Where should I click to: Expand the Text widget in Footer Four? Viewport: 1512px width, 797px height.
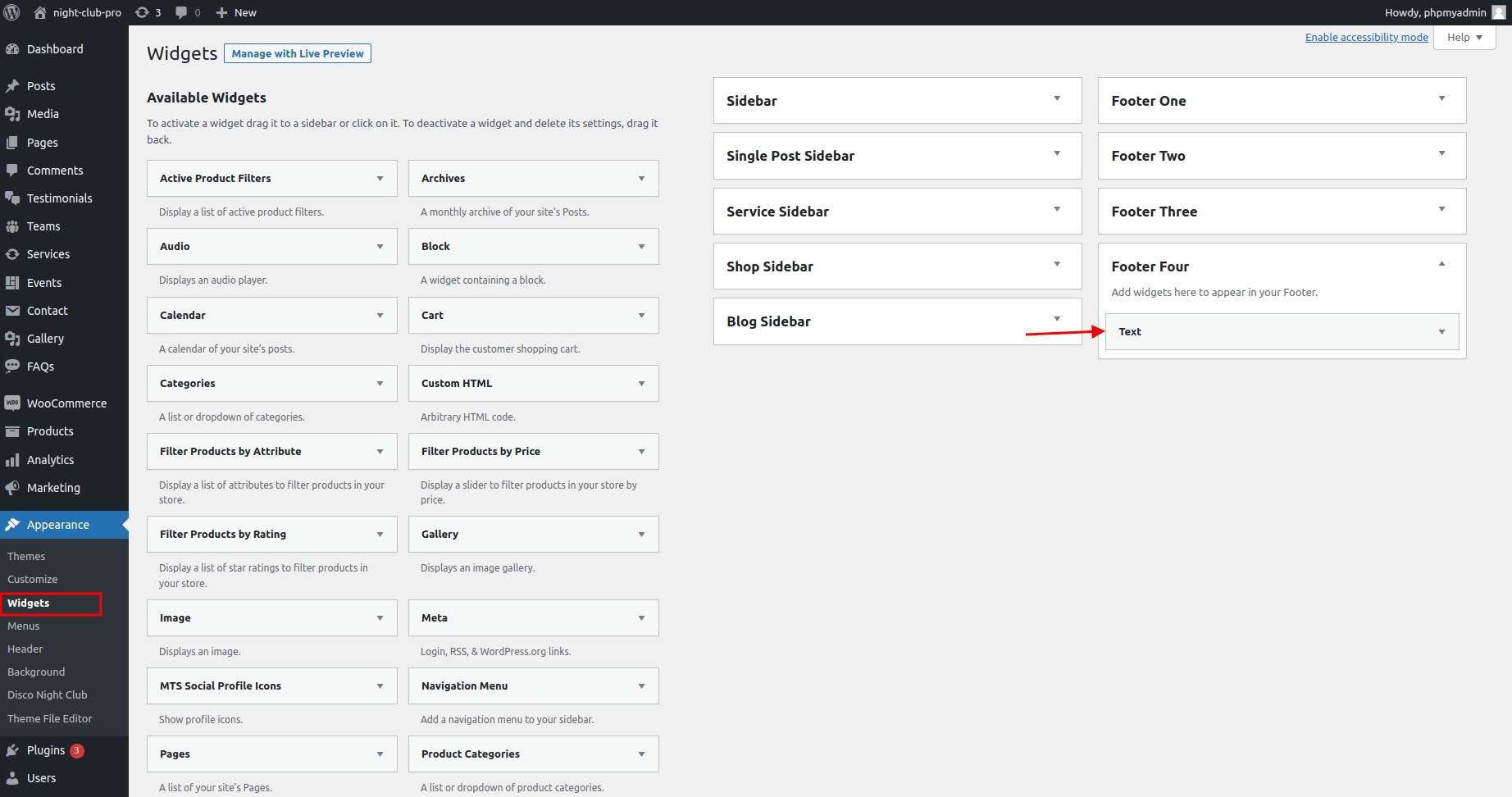click(x=1441, y=332)
